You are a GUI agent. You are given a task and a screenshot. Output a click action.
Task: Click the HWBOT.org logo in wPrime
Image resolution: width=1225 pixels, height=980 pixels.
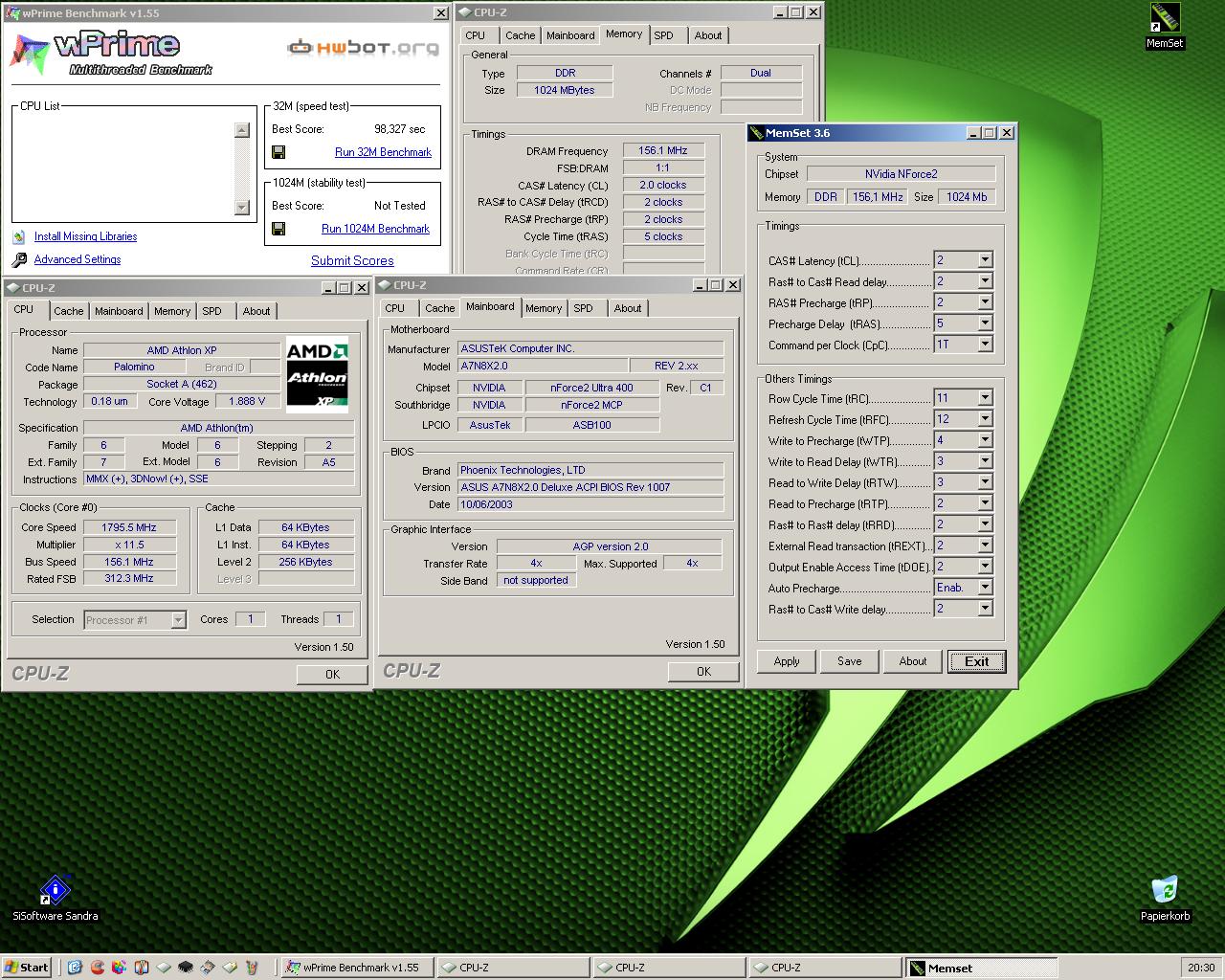[x=364, y=46]
